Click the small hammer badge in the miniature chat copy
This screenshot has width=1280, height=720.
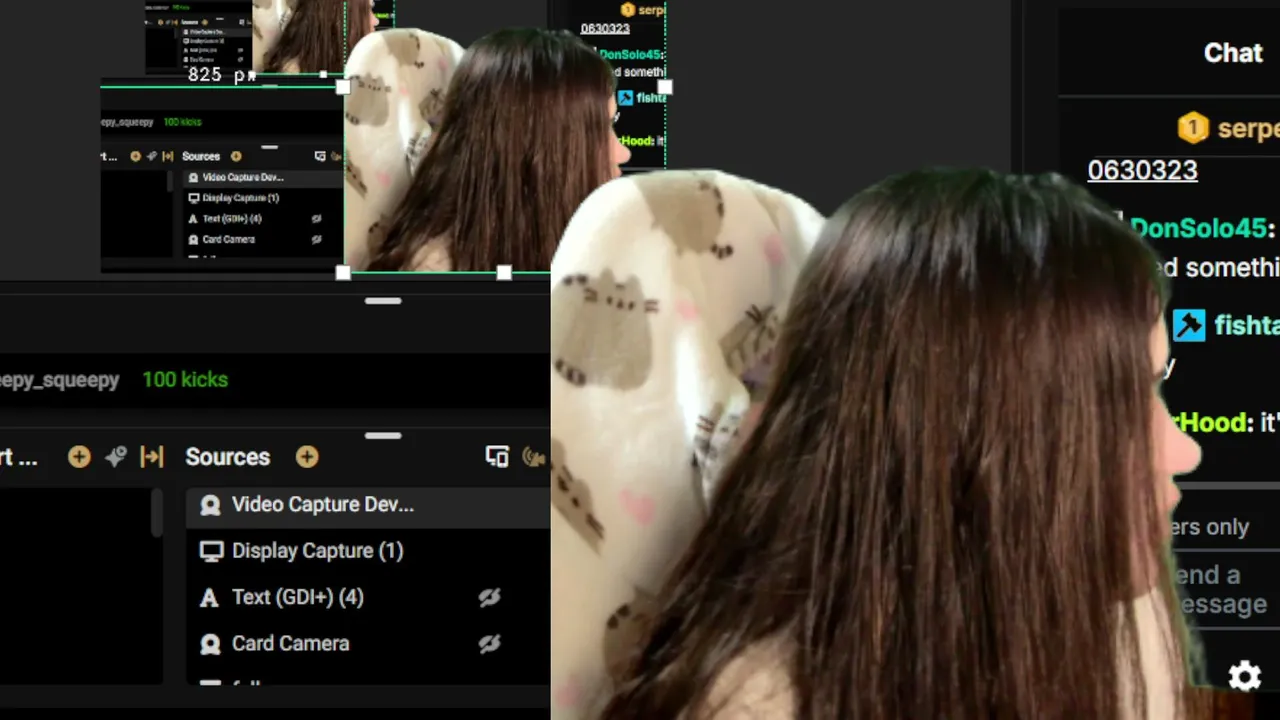(x=625, y=98)
